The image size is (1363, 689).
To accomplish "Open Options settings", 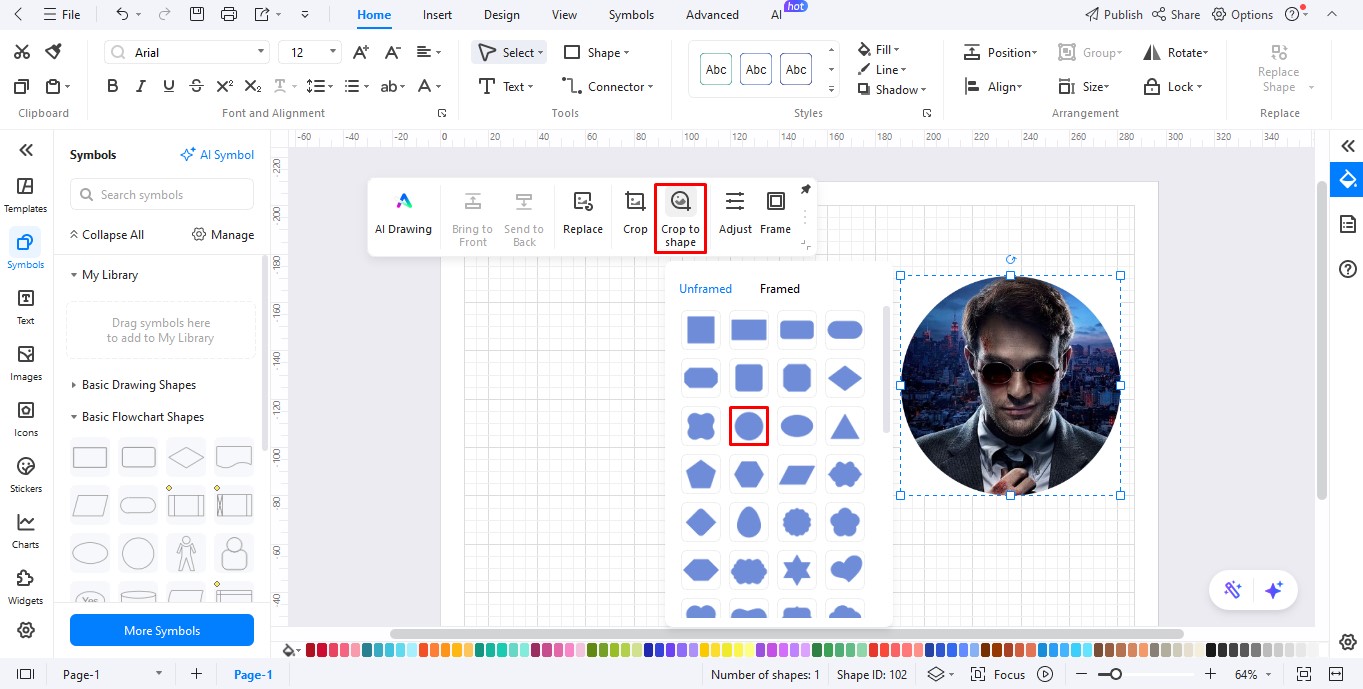I will coord(1243,15).
